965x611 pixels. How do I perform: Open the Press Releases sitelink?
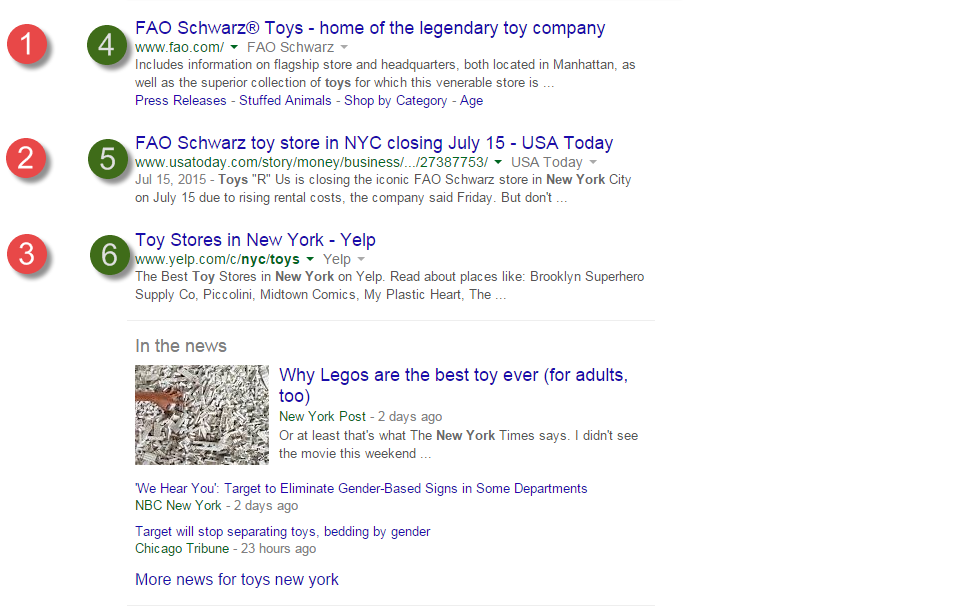click(x=180, y=101)
